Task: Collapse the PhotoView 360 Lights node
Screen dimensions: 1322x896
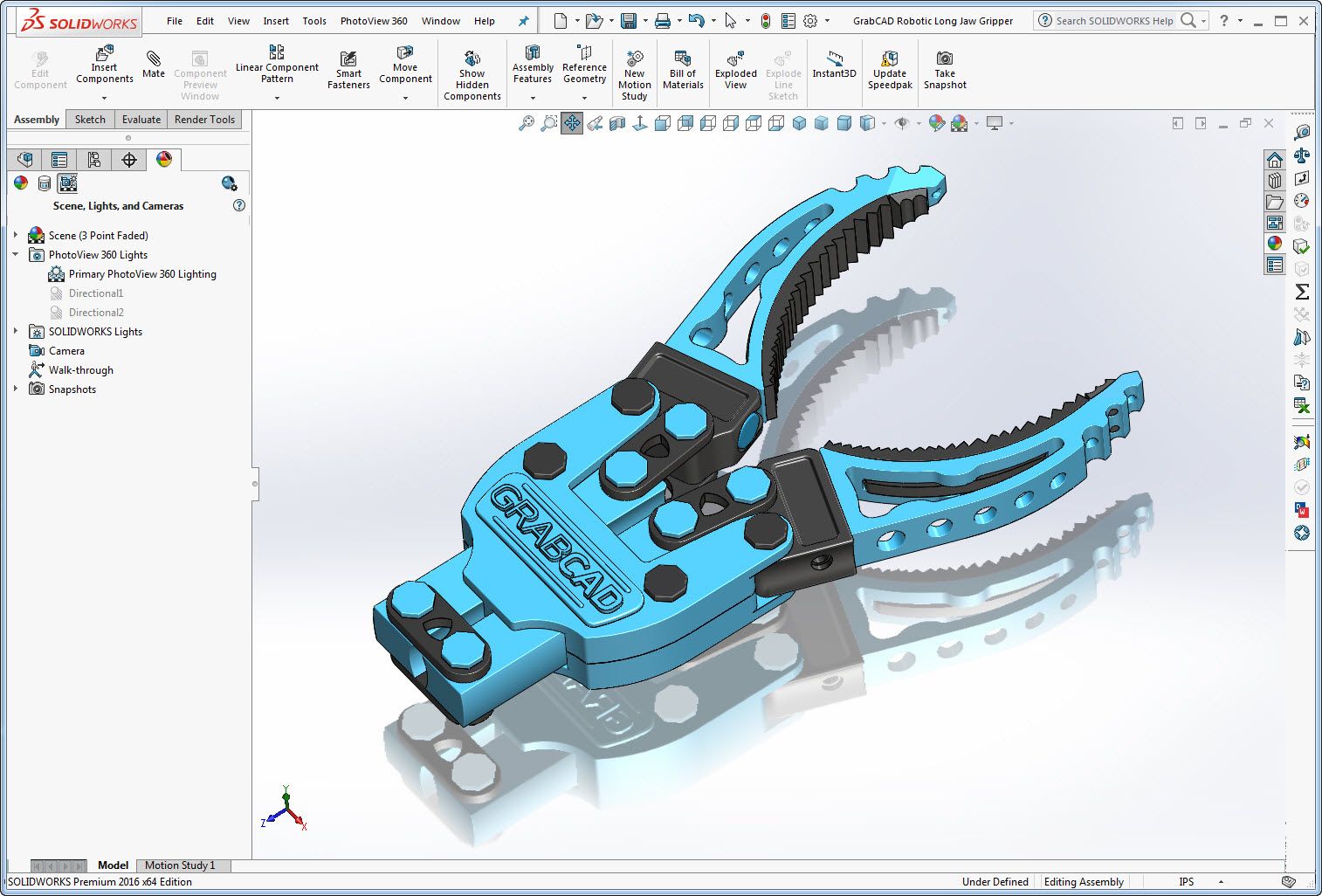Action: pyautogui.click(x=16, y=254)
